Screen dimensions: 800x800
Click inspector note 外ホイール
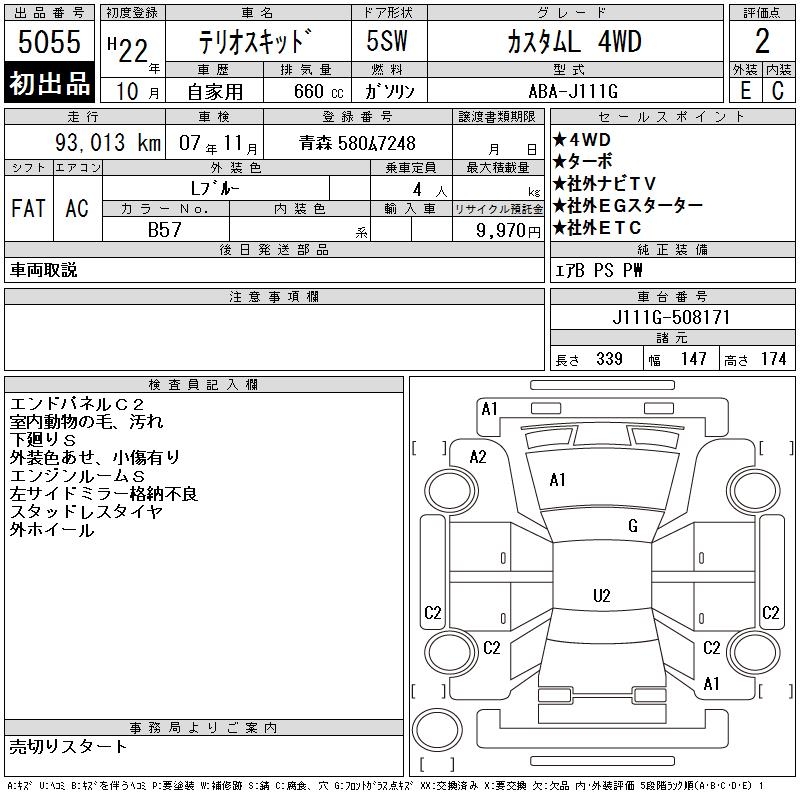(x=52, y=530)
